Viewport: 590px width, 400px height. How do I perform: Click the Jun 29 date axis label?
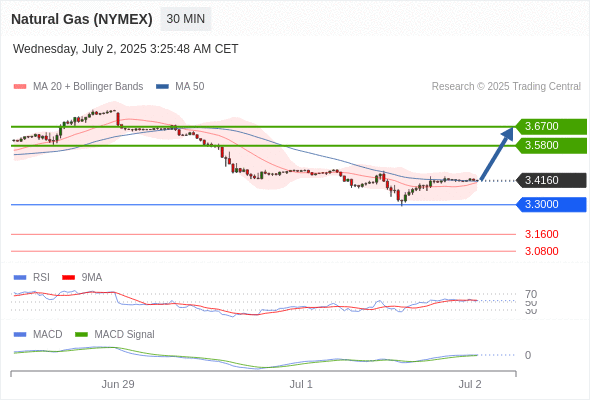tap(118, 384)
